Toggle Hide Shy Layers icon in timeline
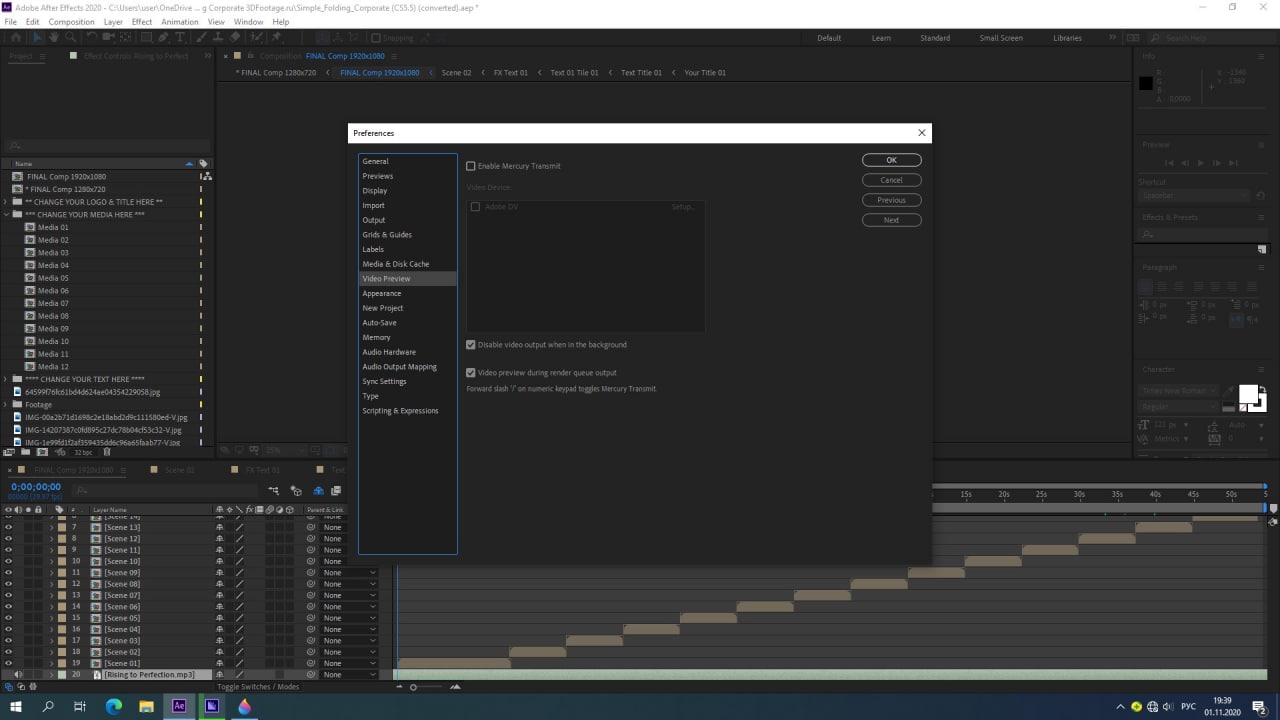Screen dimensions: 1280x720 point(318,491)
